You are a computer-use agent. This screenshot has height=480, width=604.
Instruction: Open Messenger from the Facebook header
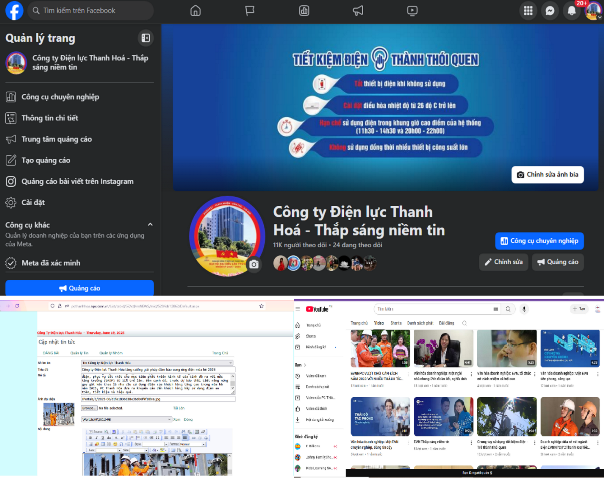coord(550,10)
